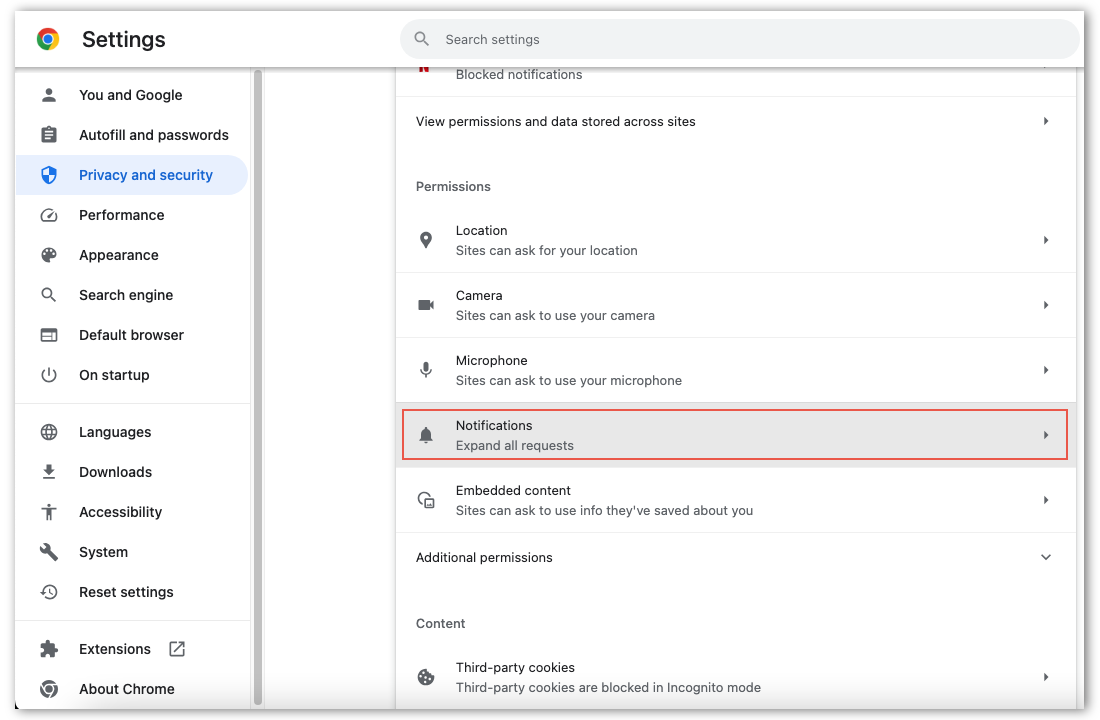Viewport: 1100px width, 720px height.
Task: Click the Notifications bell icon
Action: pos(426,434)
